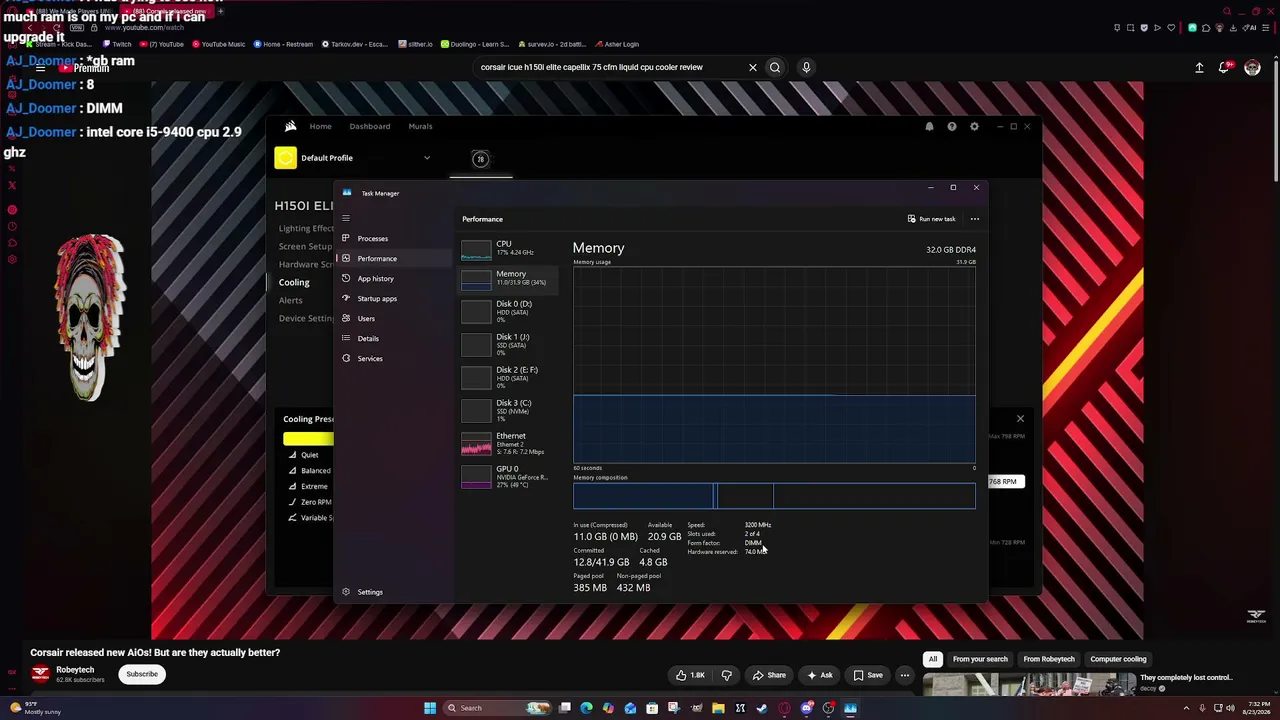
Task: Open Processes in Task Manager
Action: click(x=372, y=238)
